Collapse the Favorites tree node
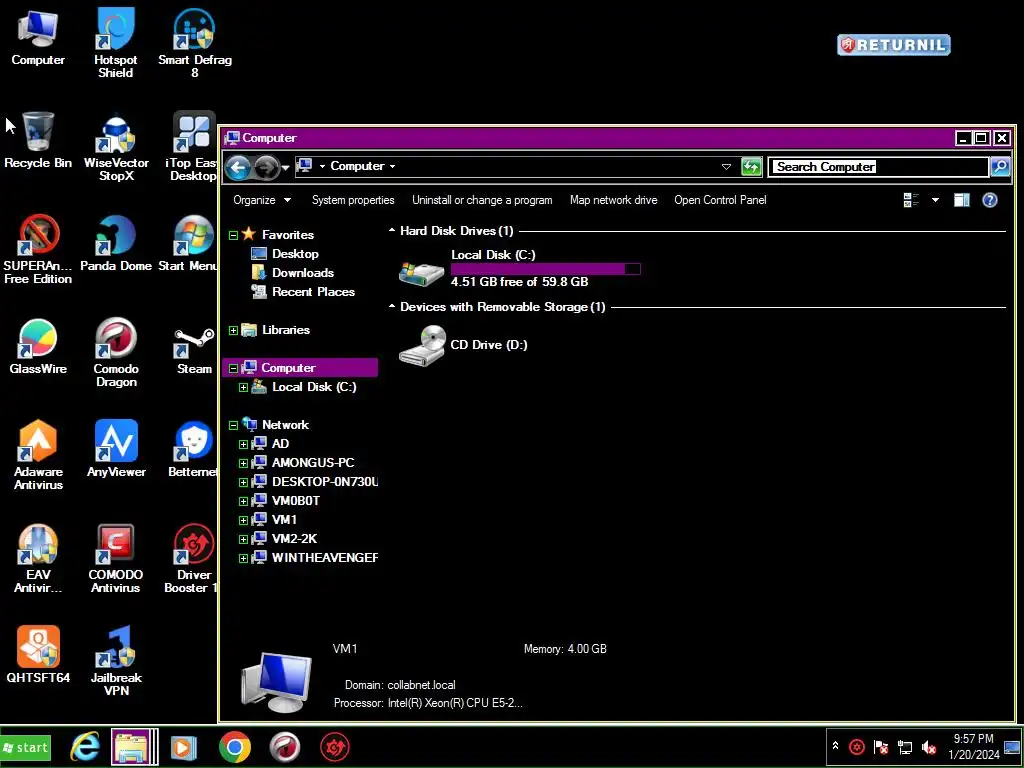The image size is (1024, 768). [x=233, y=235]
